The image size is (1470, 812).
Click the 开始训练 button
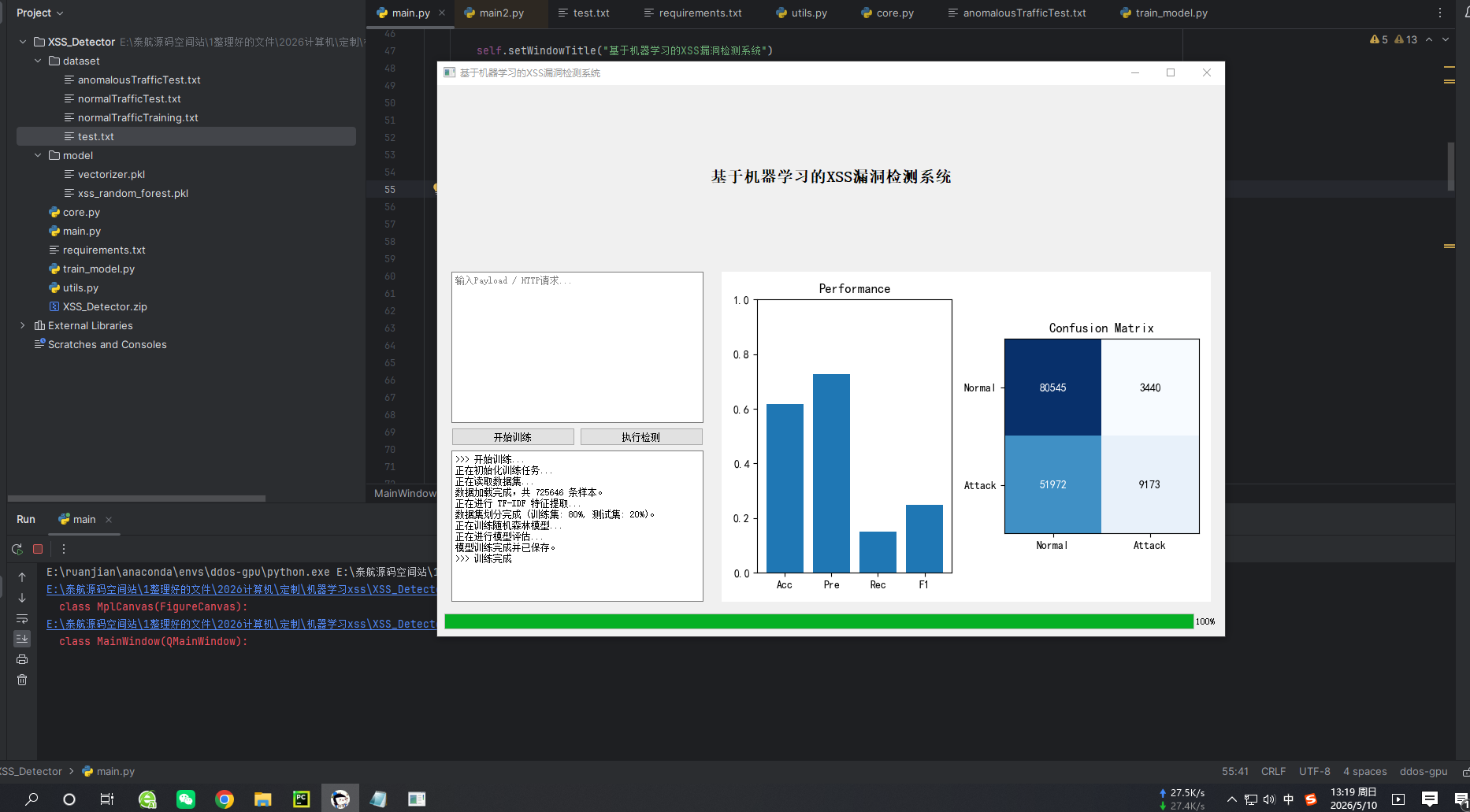(513, 437)
